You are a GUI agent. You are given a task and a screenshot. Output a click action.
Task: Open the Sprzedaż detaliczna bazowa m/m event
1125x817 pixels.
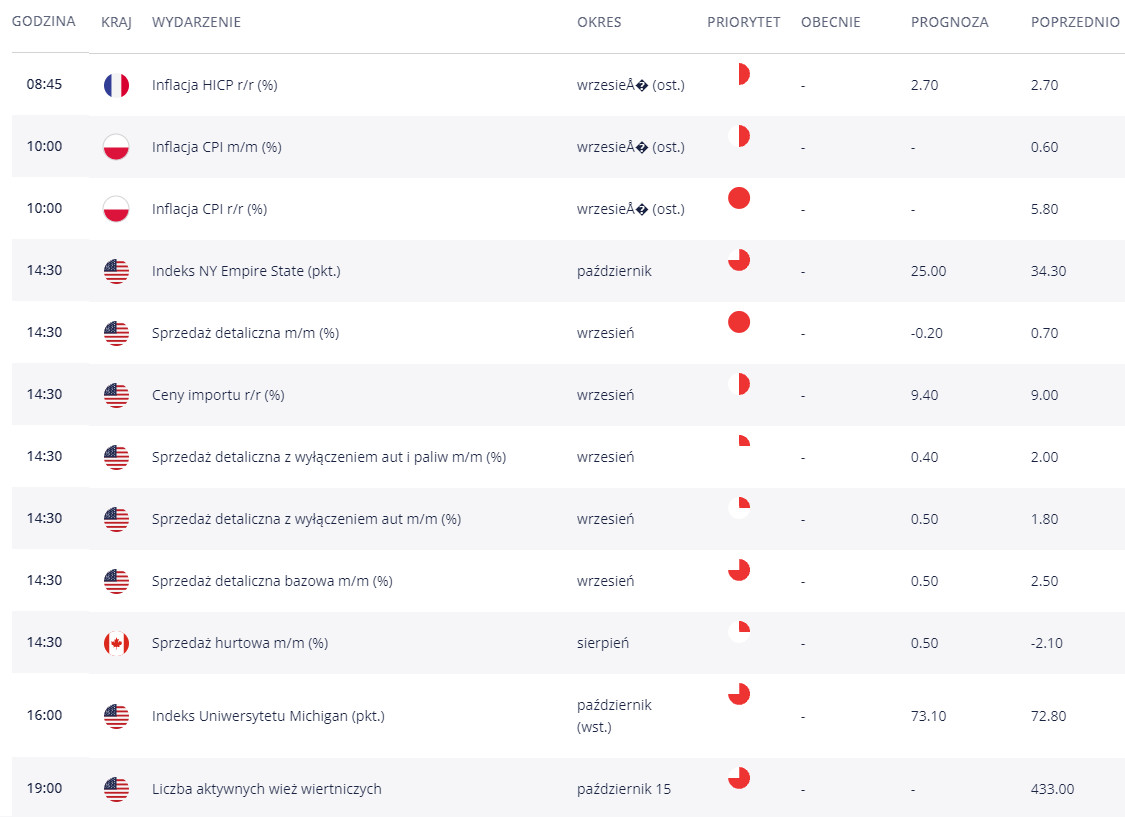pyautogui.click(x=272, y=581)
